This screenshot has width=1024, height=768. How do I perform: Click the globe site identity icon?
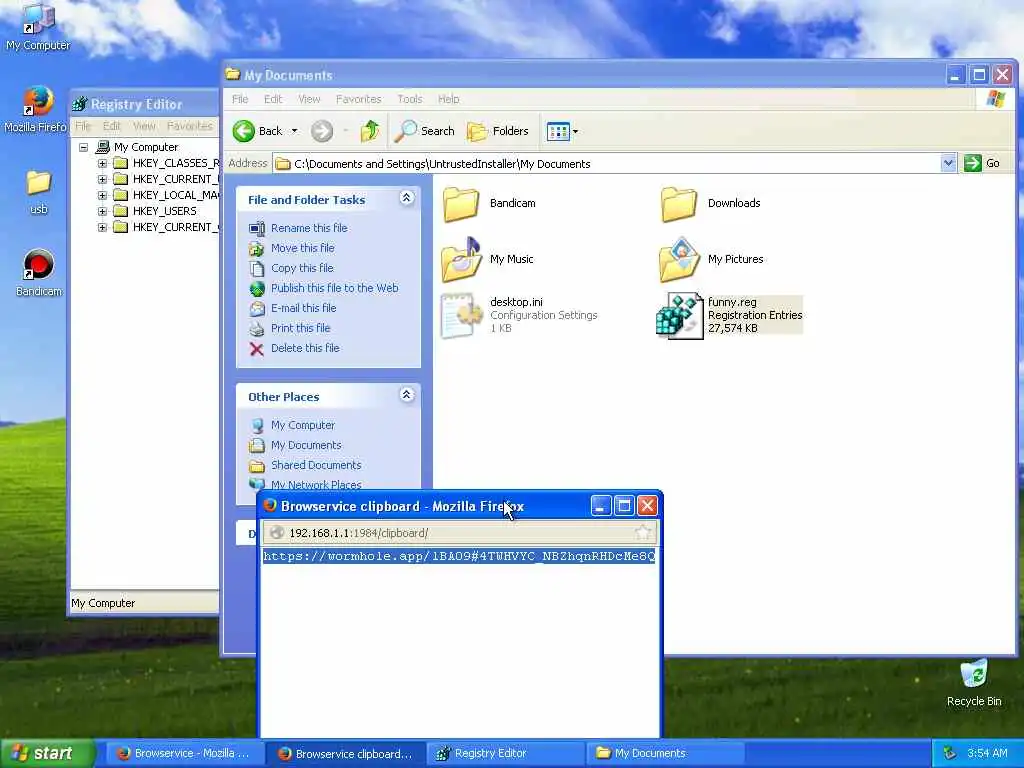pyautogui.click(x=277, y=533)
